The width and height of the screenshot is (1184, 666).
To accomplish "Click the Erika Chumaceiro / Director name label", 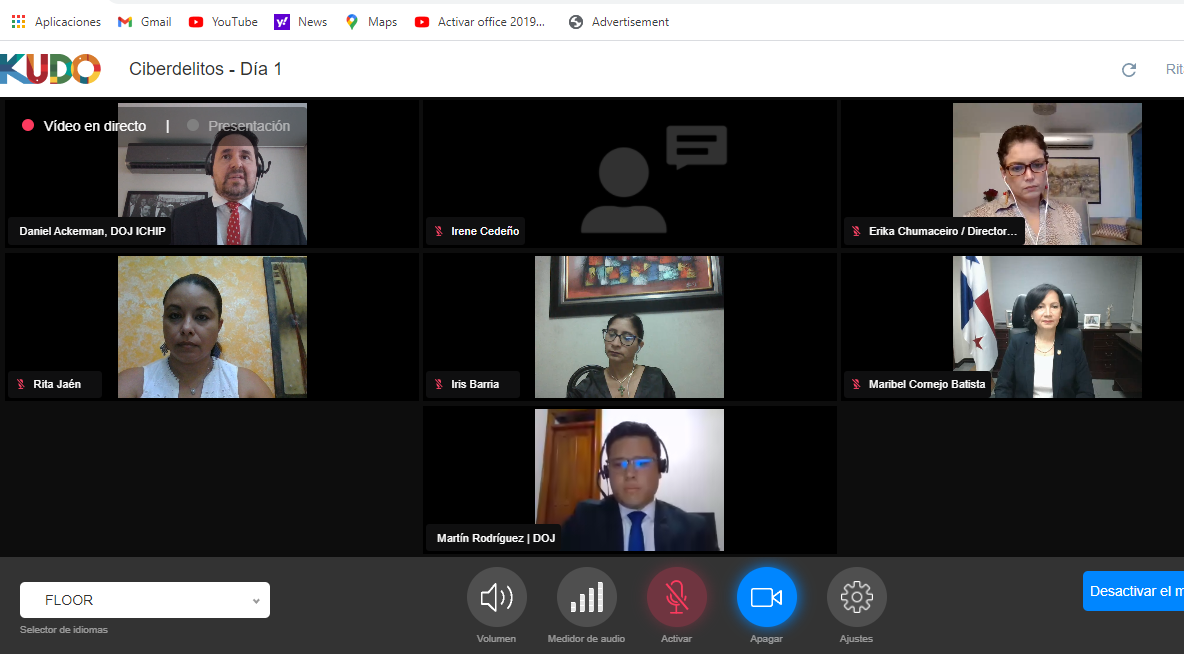I will 943,231.
